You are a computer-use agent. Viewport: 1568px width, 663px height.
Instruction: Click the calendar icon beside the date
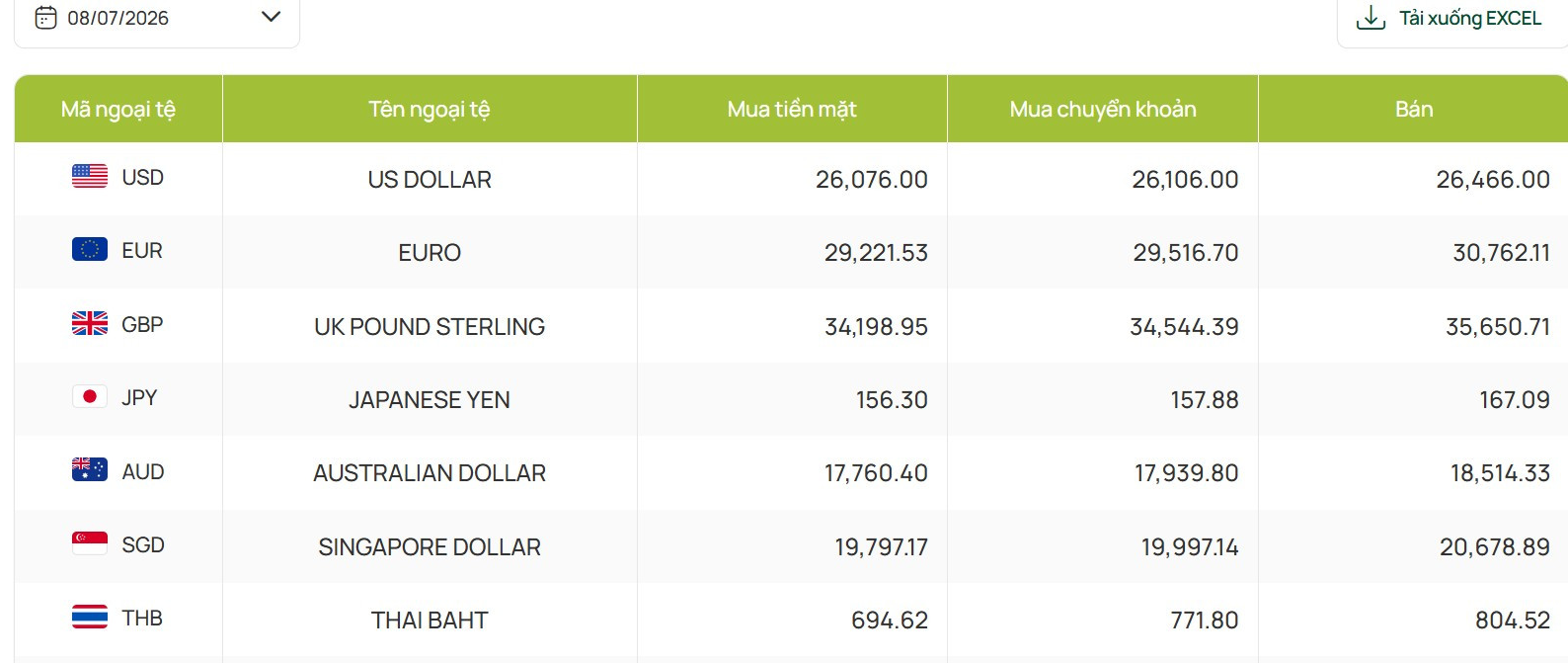click(x=45, y=18)
